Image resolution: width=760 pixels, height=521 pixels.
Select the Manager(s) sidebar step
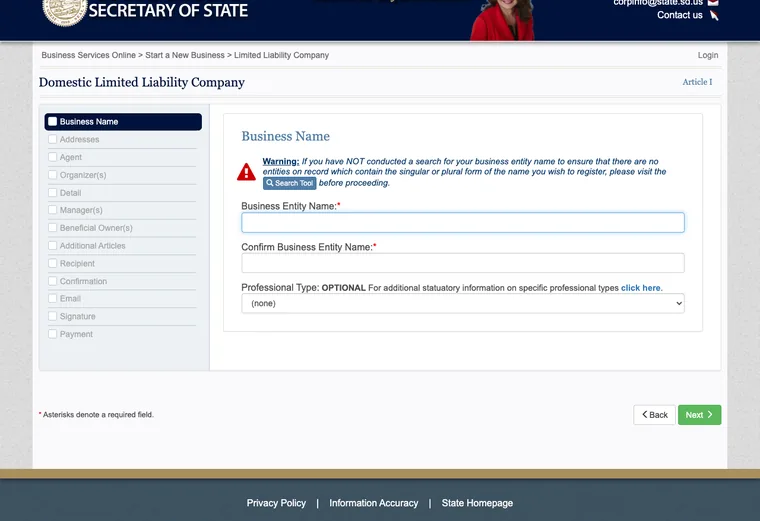[x=123, y=210]
